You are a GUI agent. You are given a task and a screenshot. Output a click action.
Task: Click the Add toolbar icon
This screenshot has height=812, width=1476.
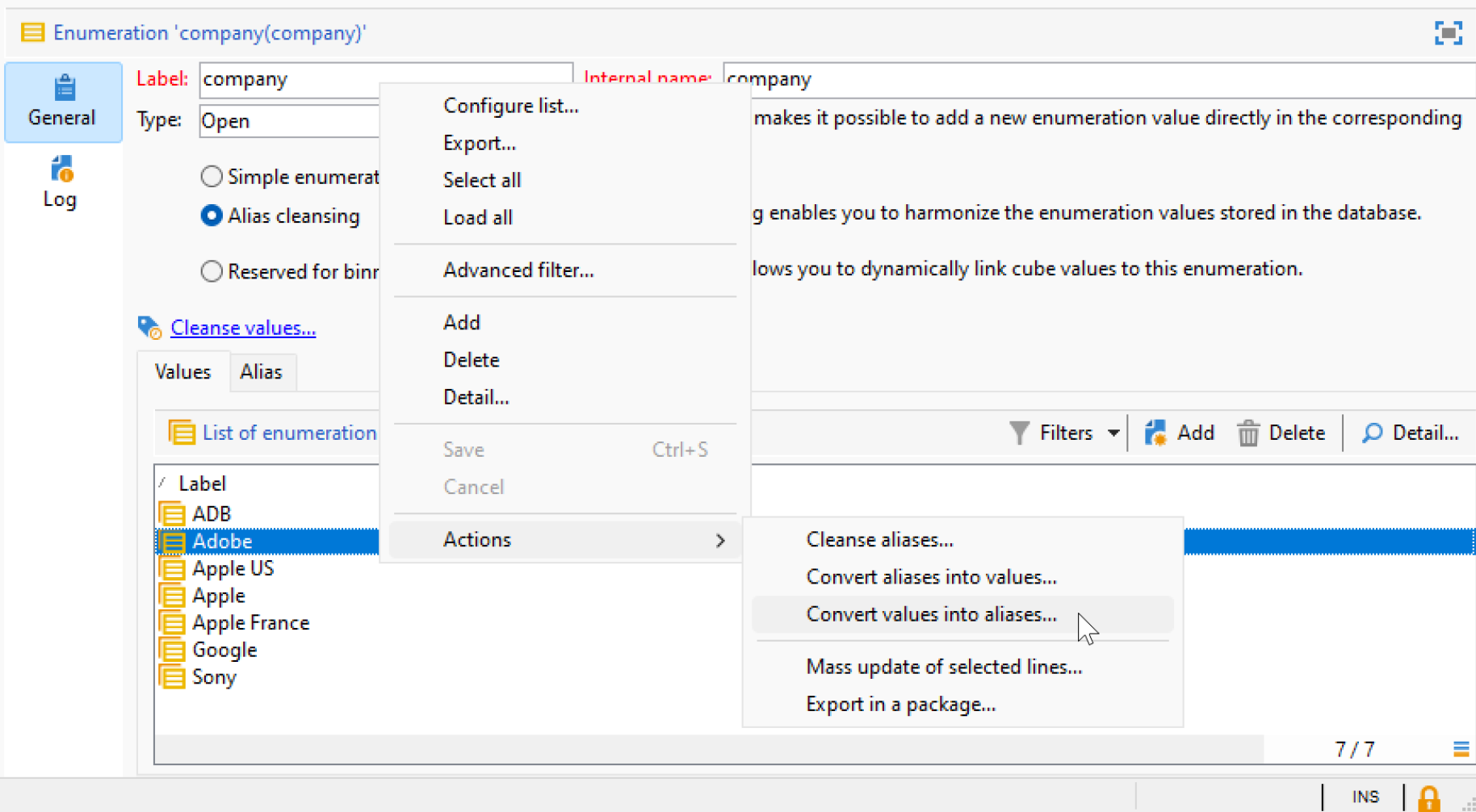(x=1155, y=433)
